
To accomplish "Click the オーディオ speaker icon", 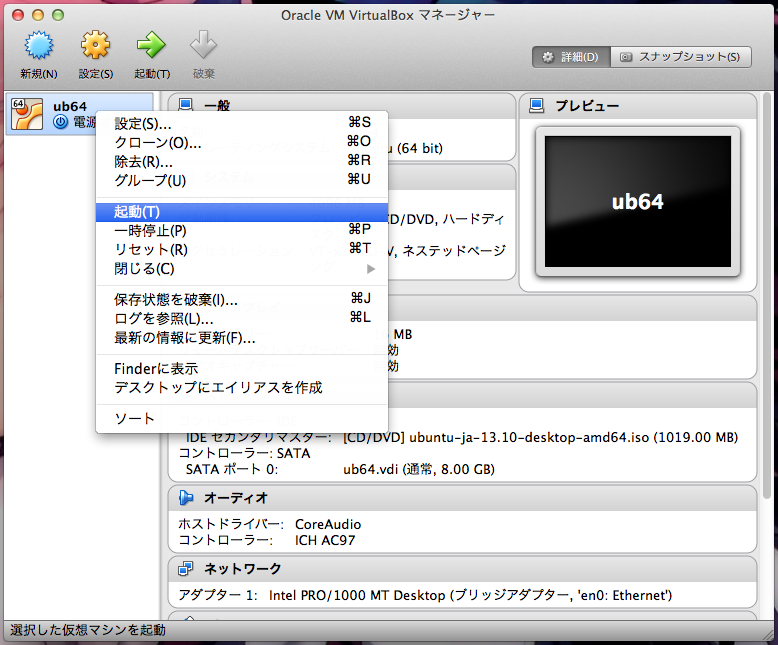I will pos(186,498).
